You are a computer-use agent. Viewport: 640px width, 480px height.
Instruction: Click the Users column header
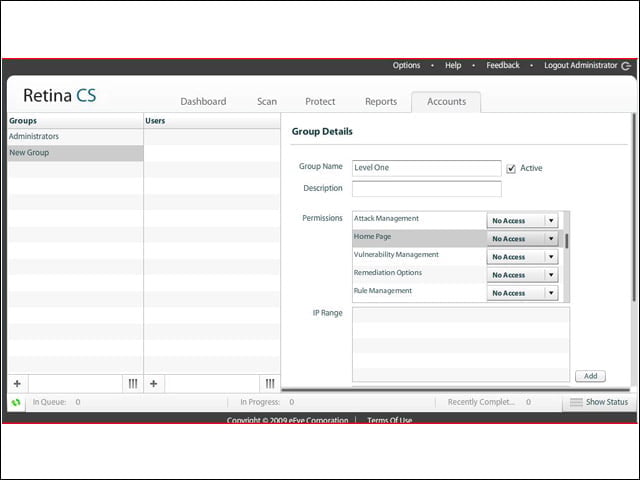[212, 121]
